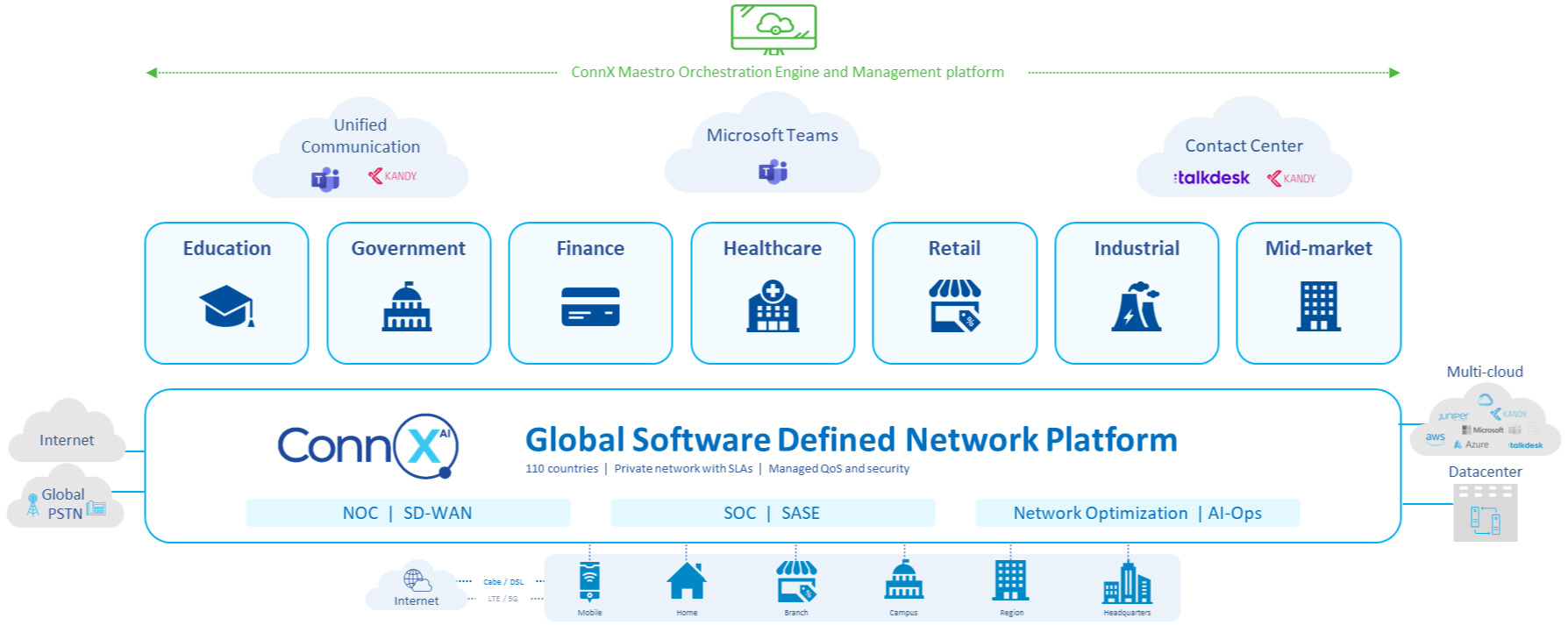The image size is (1568, 625).
Task: Click the radio tower icon beside Global PSTN
Action: click(x=33, y=504)
